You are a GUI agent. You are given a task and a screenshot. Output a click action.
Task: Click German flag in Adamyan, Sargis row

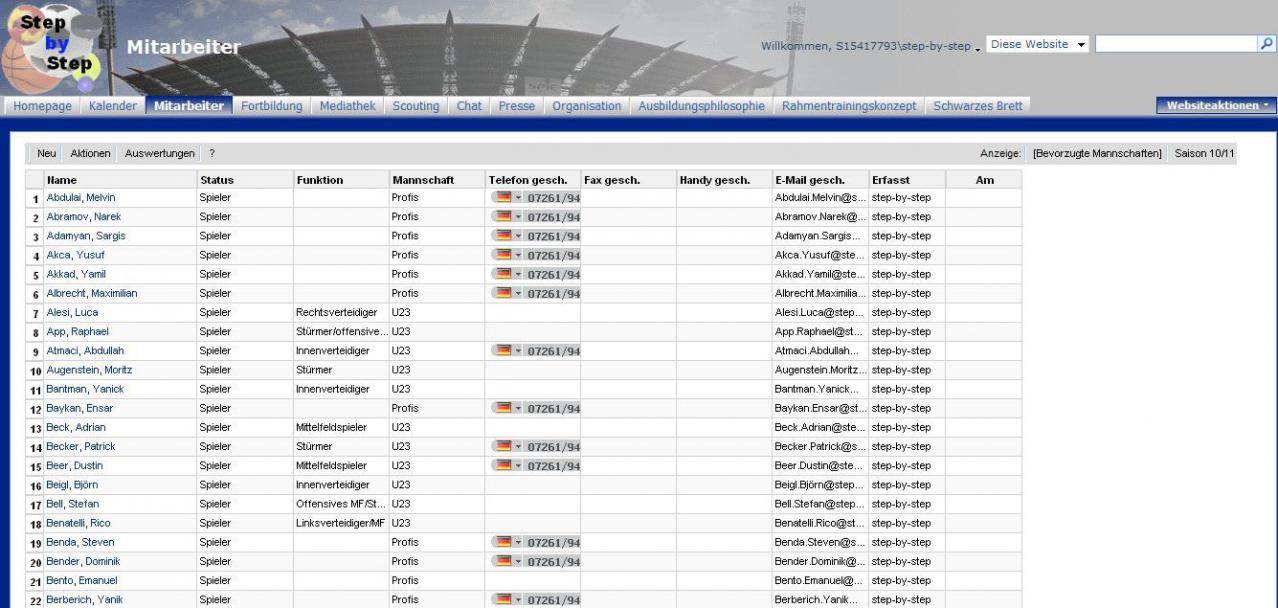[502, 236]
